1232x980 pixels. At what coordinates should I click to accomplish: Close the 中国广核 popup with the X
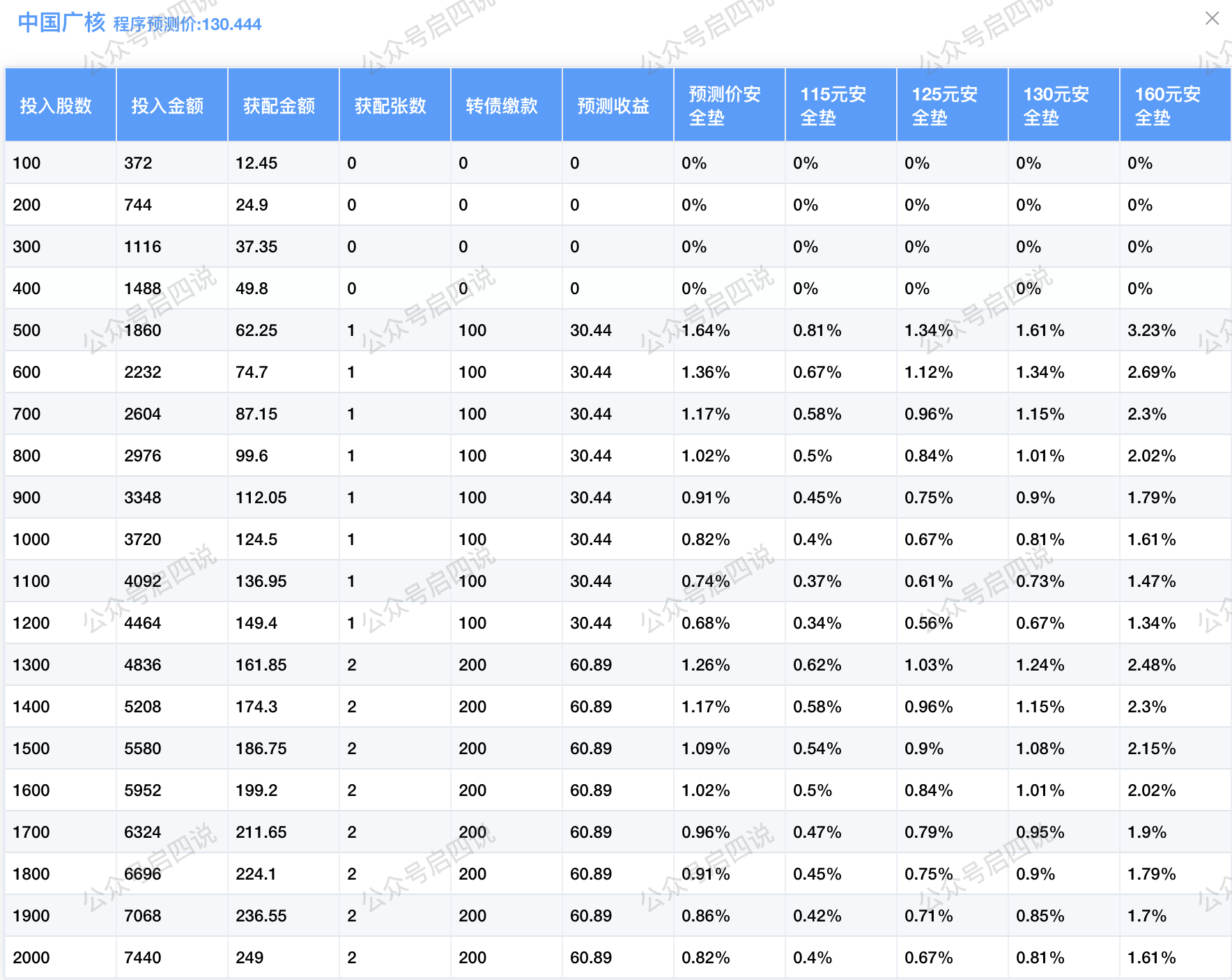(1212, 19)
